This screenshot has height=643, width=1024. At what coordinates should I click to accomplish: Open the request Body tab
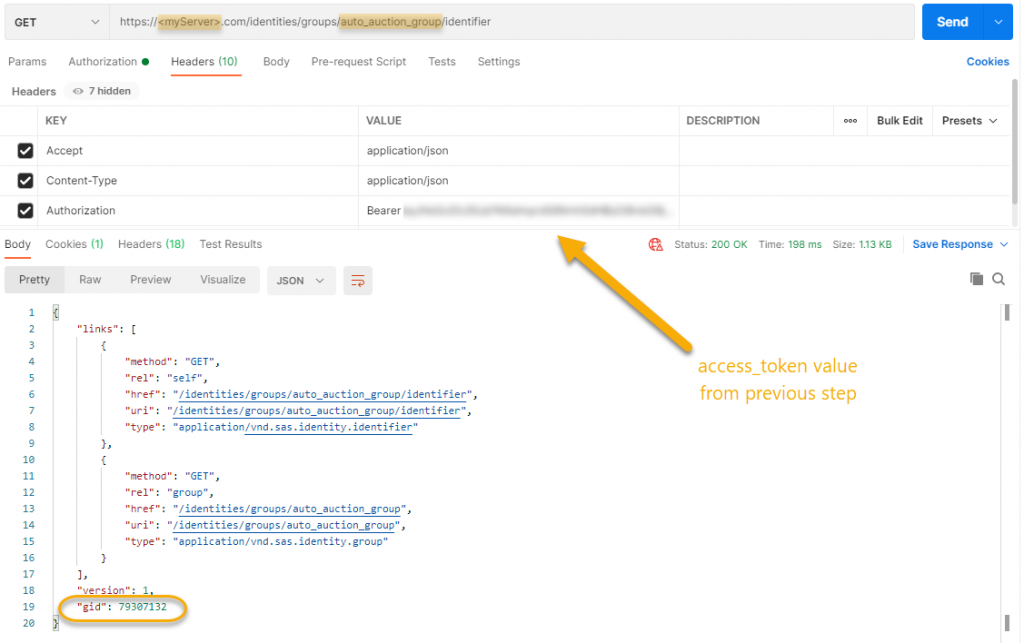[x=276, y=61]
